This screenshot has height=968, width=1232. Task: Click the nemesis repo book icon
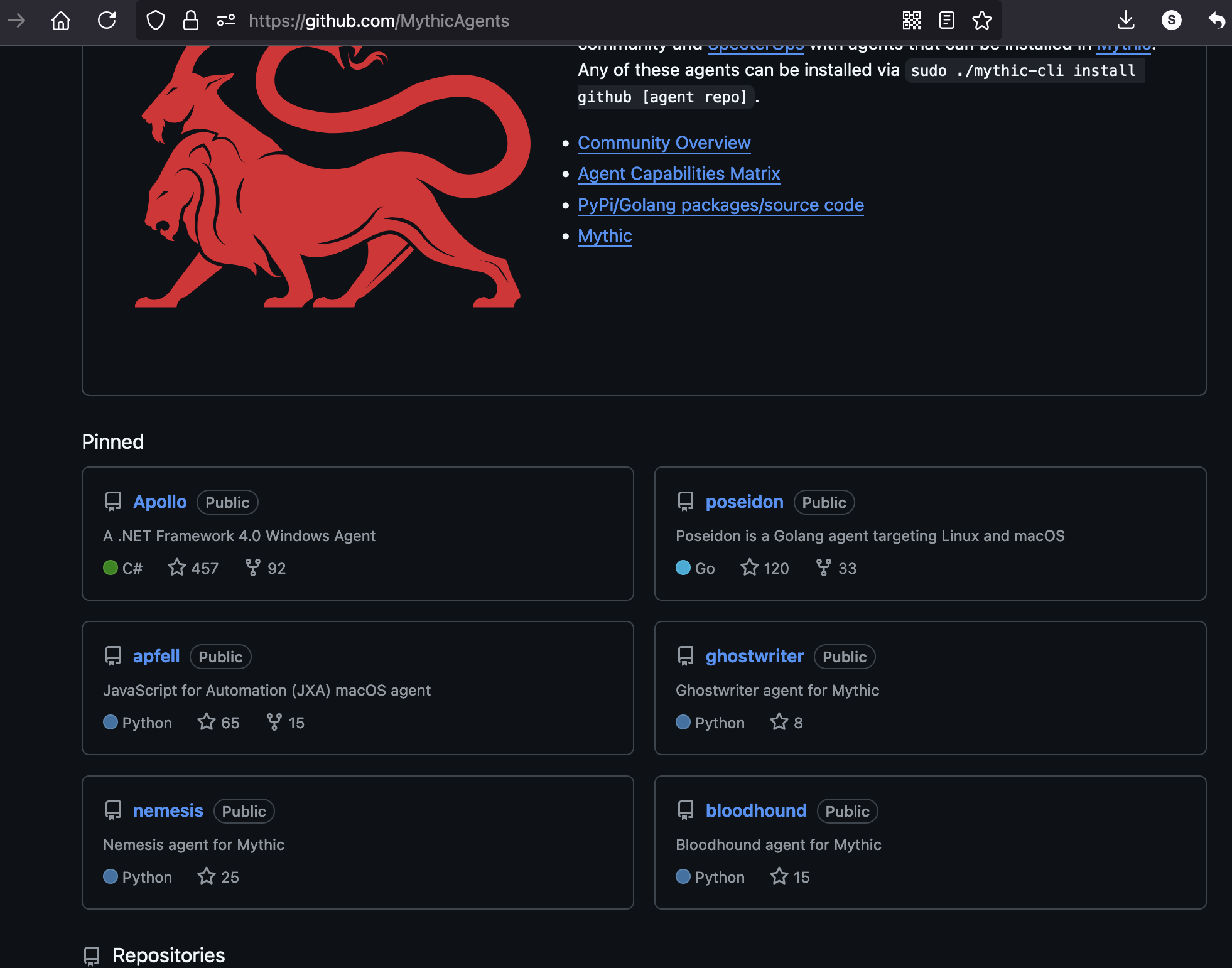click(x=113, y=810)
